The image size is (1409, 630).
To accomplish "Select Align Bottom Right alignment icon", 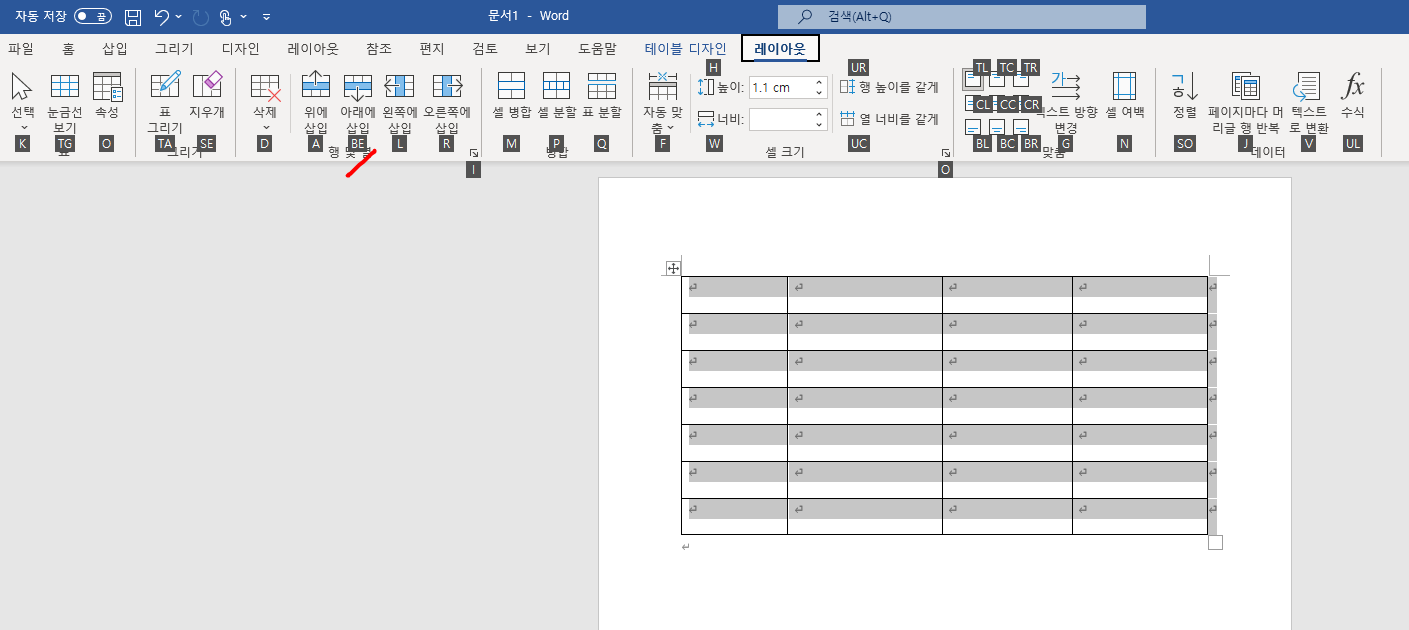I will pyautogui.click(x=1021, y=128).
